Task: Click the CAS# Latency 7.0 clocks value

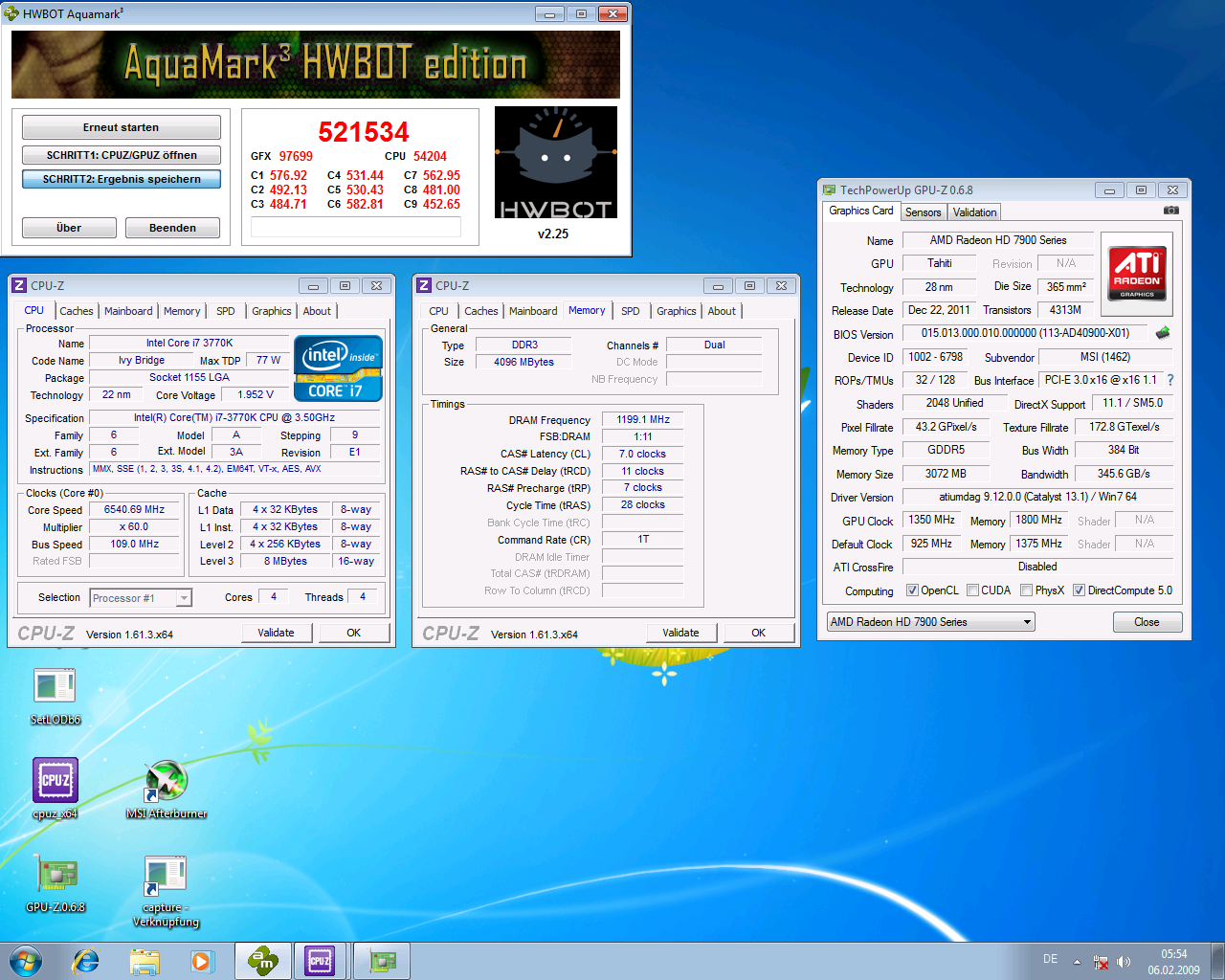Action: [x=642, y=455]
